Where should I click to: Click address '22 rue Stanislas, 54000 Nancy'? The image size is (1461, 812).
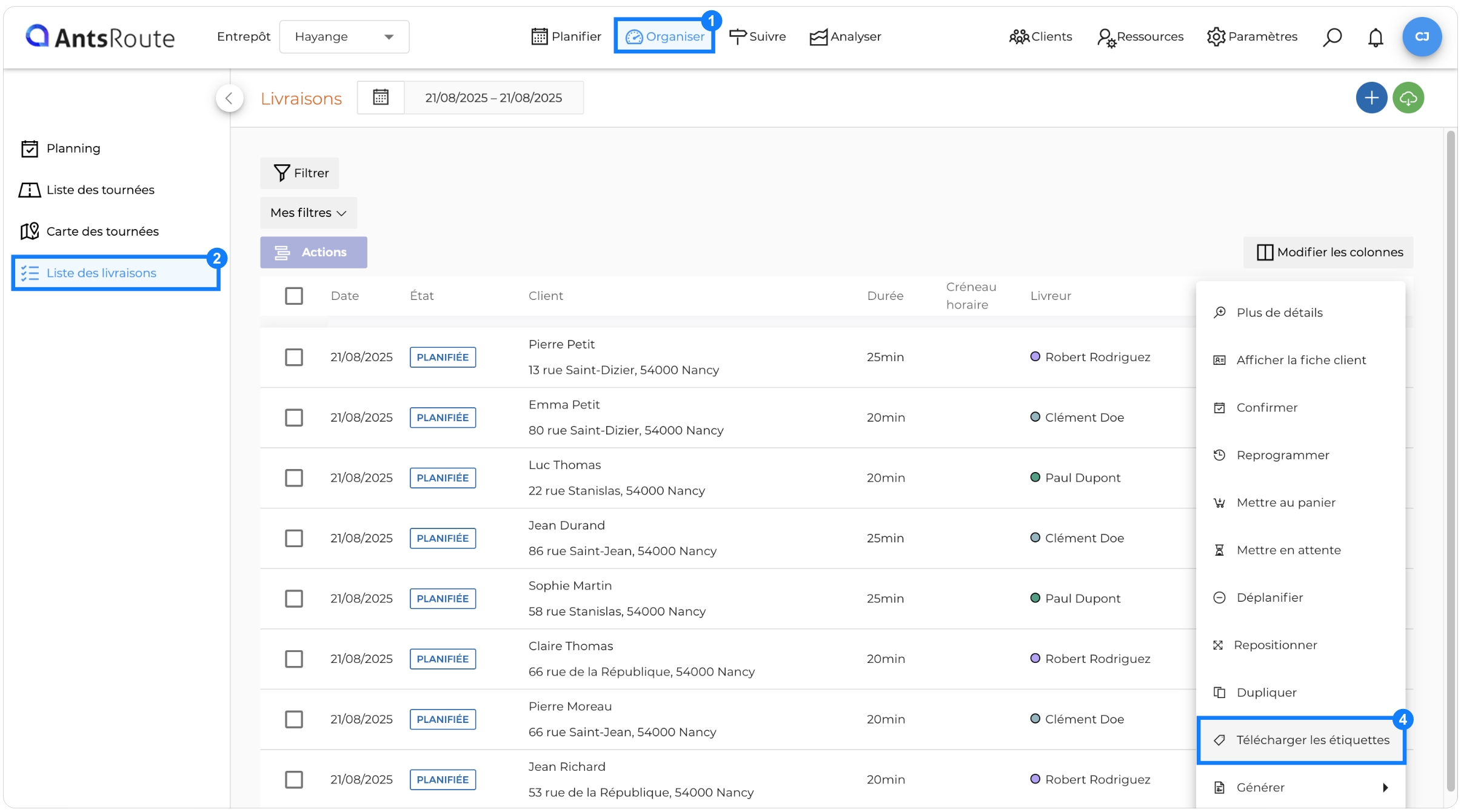tap(617, 491)
